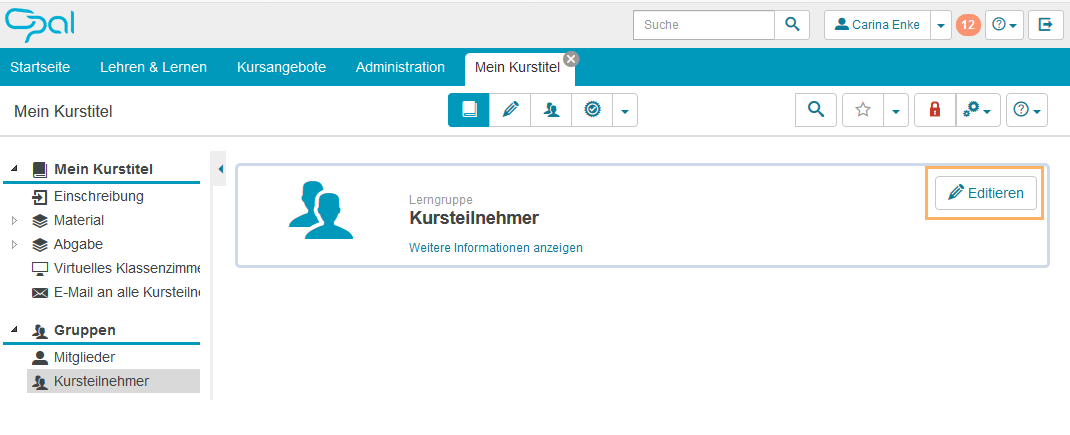
Task: Click the search magnifier button beside Suche
Action: click(792, 25)
